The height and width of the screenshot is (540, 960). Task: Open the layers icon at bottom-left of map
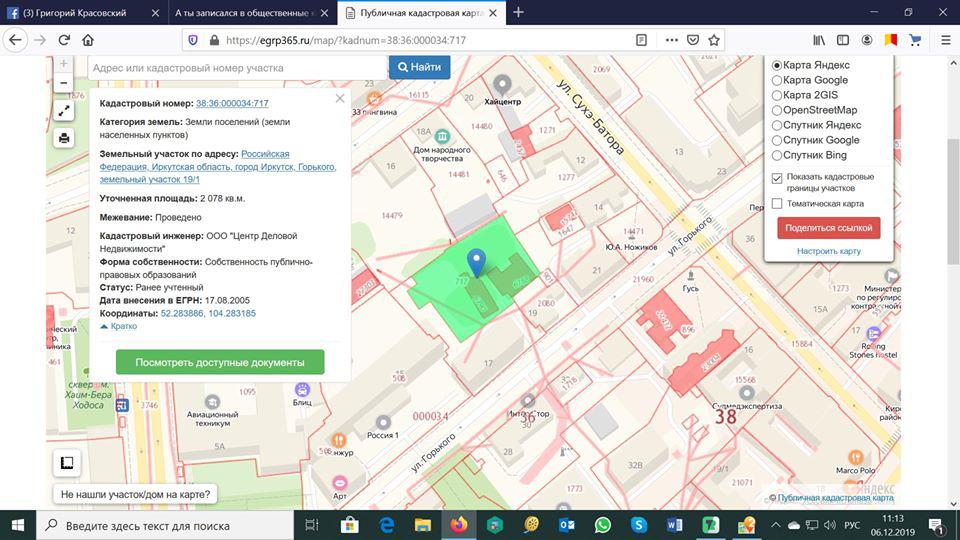[x=66, y=463]
